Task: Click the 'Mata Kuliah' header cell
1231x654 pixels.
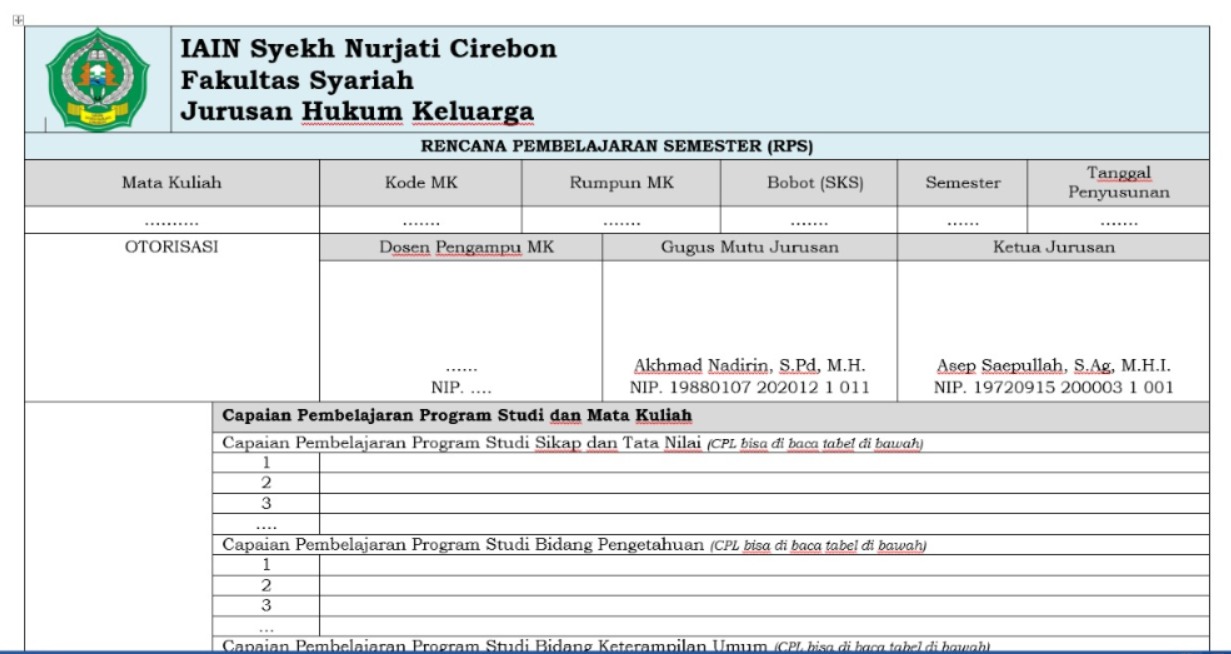Action: tap(172, 183)
